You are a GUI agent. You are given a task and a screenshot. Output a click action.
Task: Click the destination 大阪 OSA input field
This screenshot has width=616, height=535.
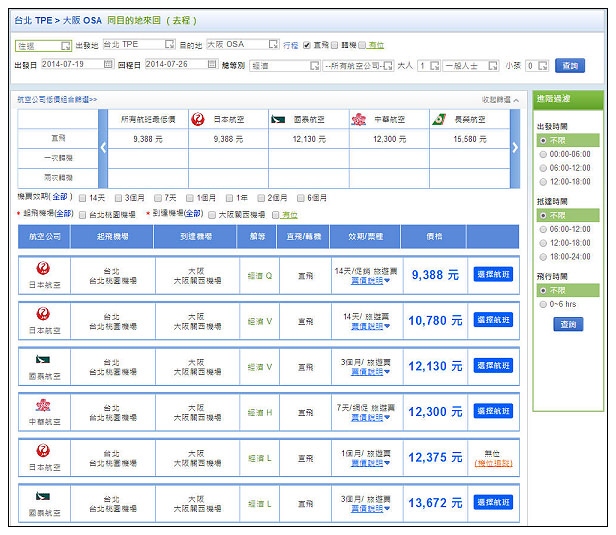(240, 45)
